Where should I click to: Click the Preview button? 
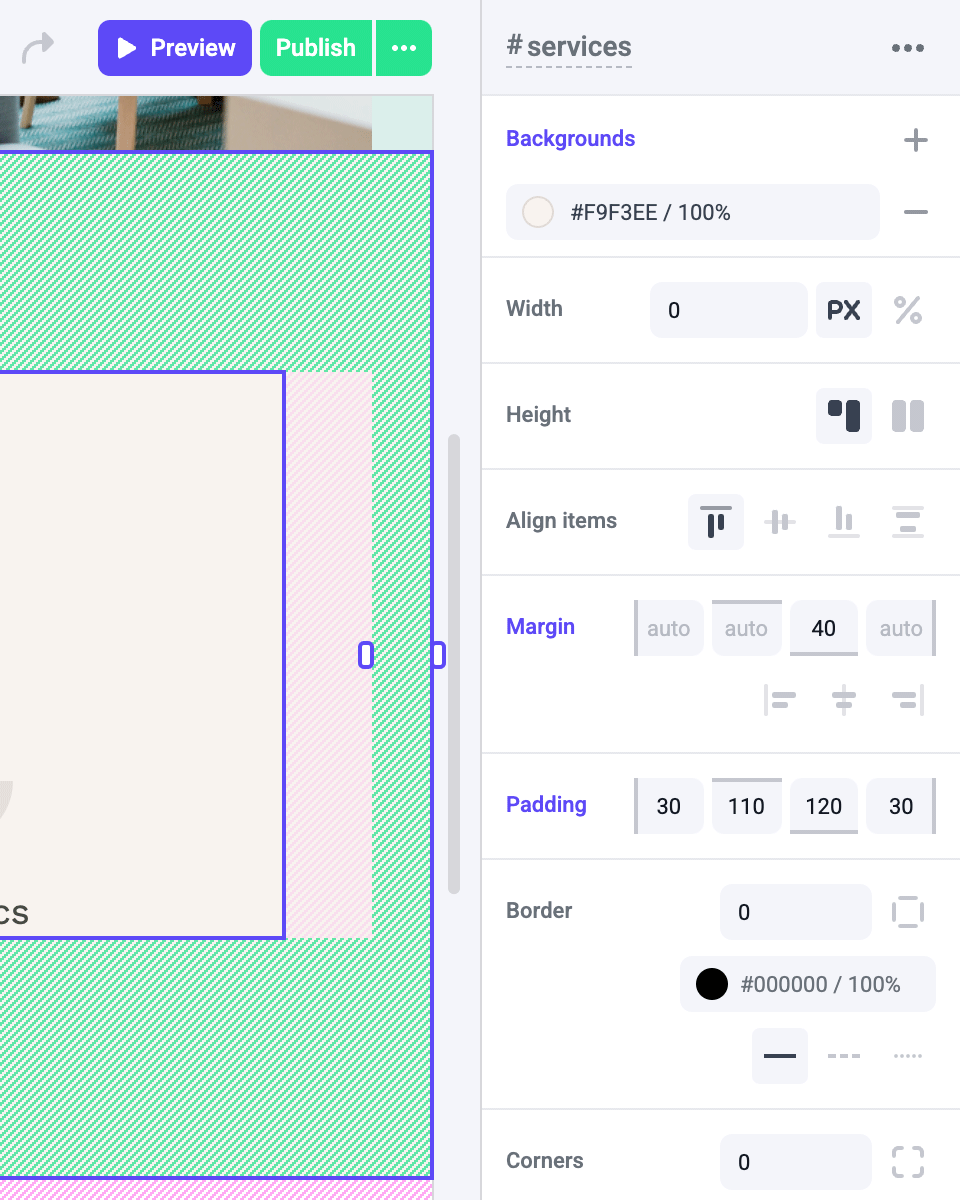click(175, 48)
